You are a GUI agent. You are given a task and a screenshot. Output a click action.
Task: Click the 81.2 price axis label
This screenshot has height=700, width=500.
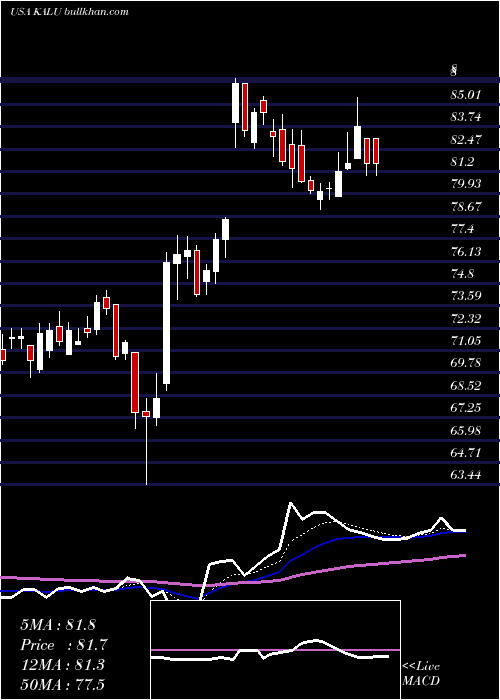[462, 162]
